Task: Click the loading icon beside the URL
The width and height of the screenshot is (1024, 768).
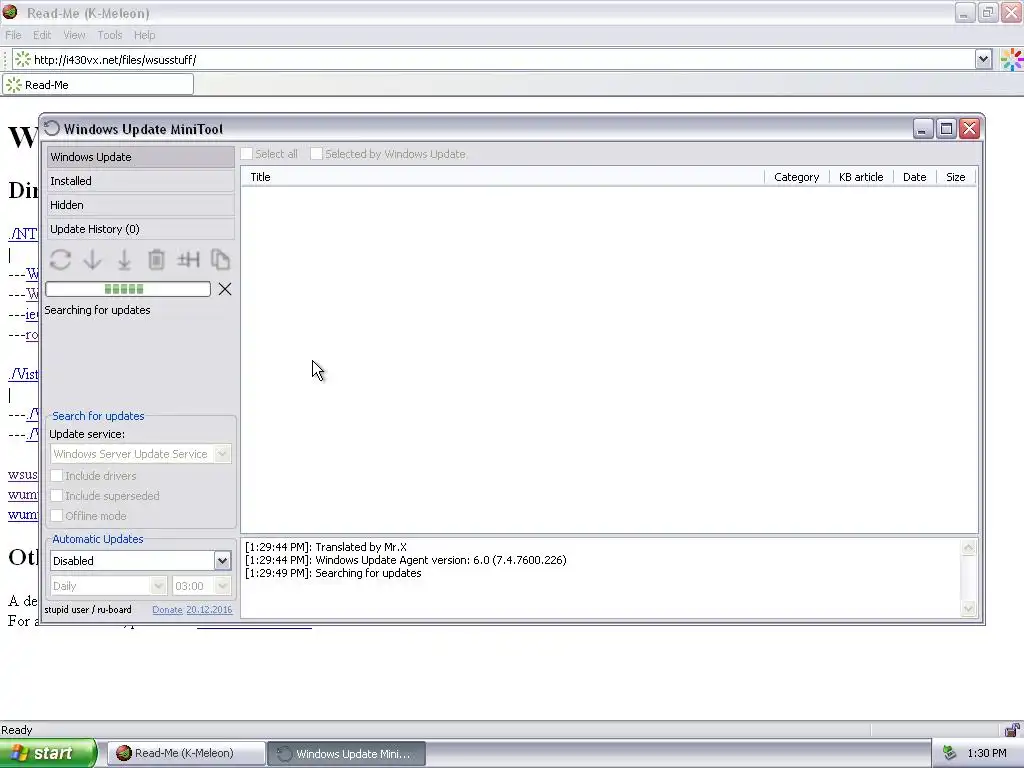Action: click(22, 59)
